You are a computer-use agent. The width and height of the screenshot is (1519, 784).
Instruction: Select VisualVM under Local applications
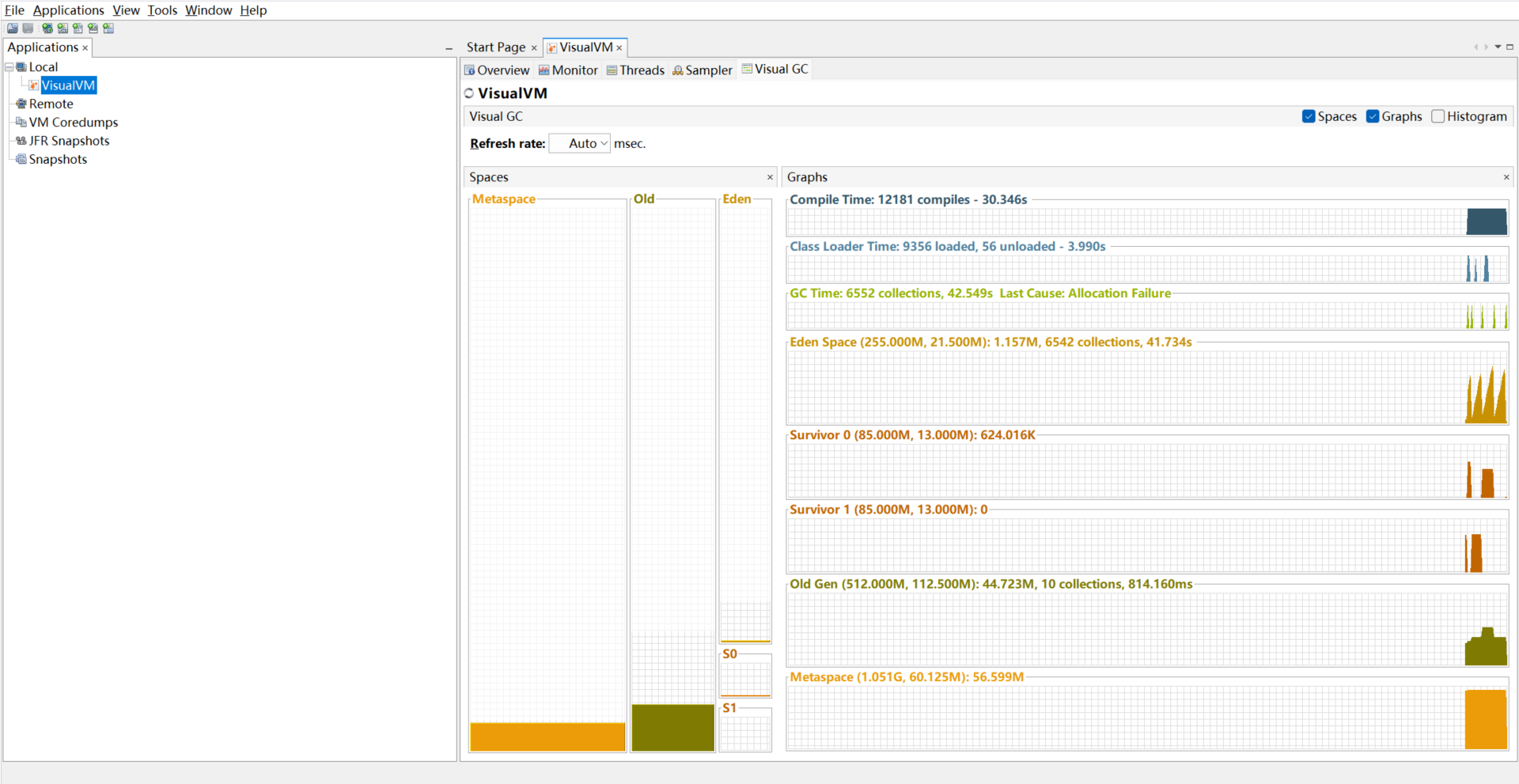coord(68,85)
